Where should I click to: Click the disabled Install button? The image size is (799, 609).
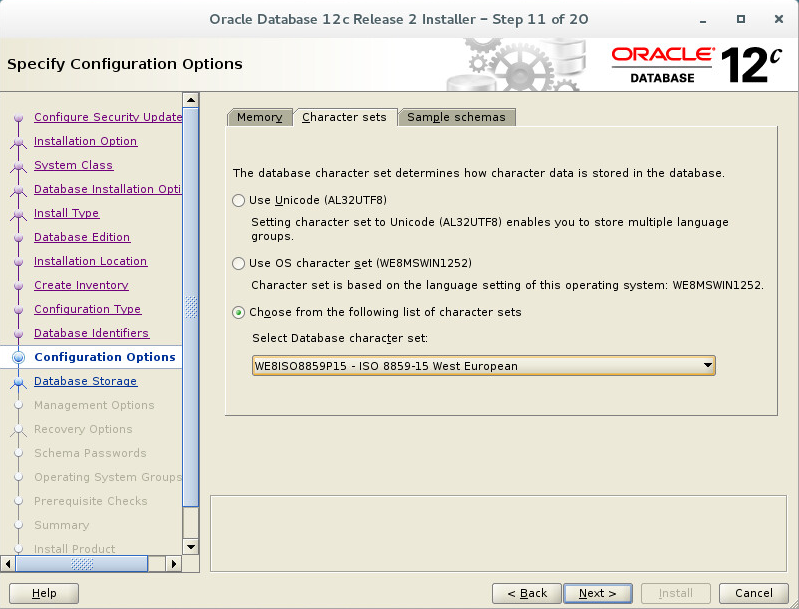676,593
